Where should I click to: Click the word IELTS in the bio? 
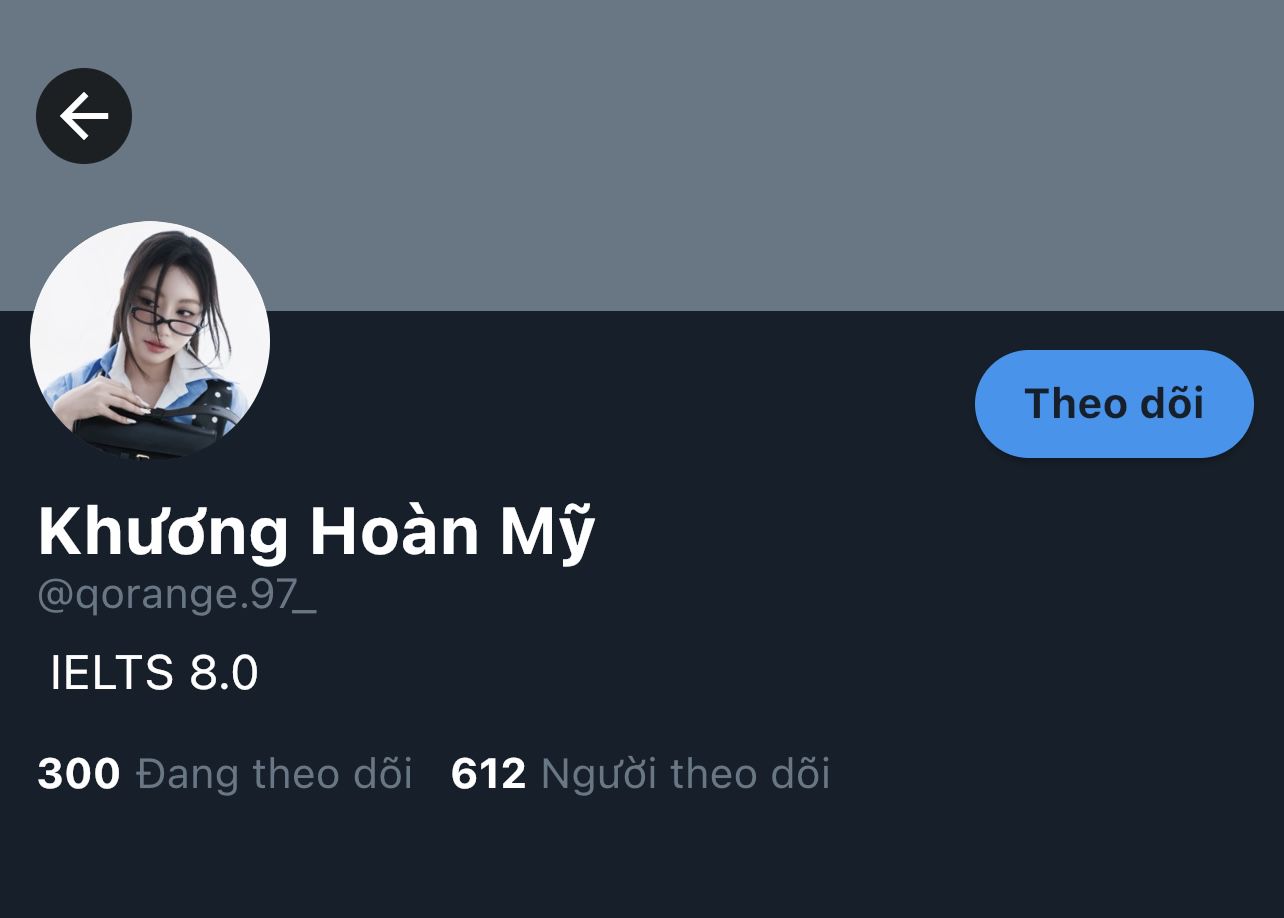(112, 673)
